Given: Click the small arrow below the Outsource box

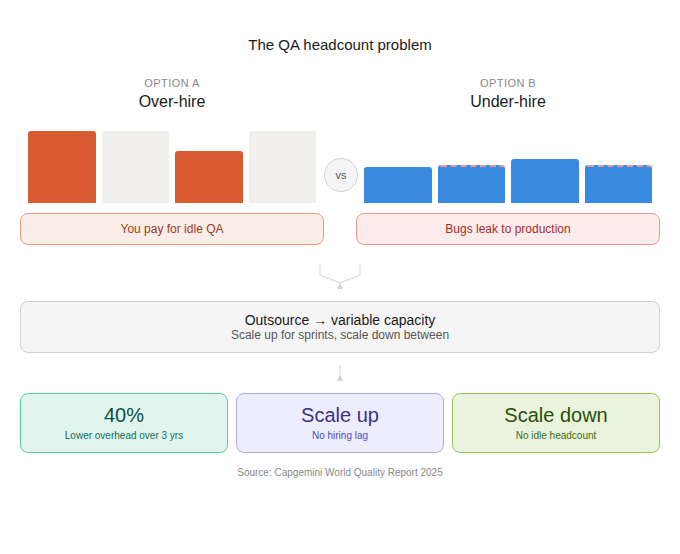Looking at the screenshot, I should point(340,374).
